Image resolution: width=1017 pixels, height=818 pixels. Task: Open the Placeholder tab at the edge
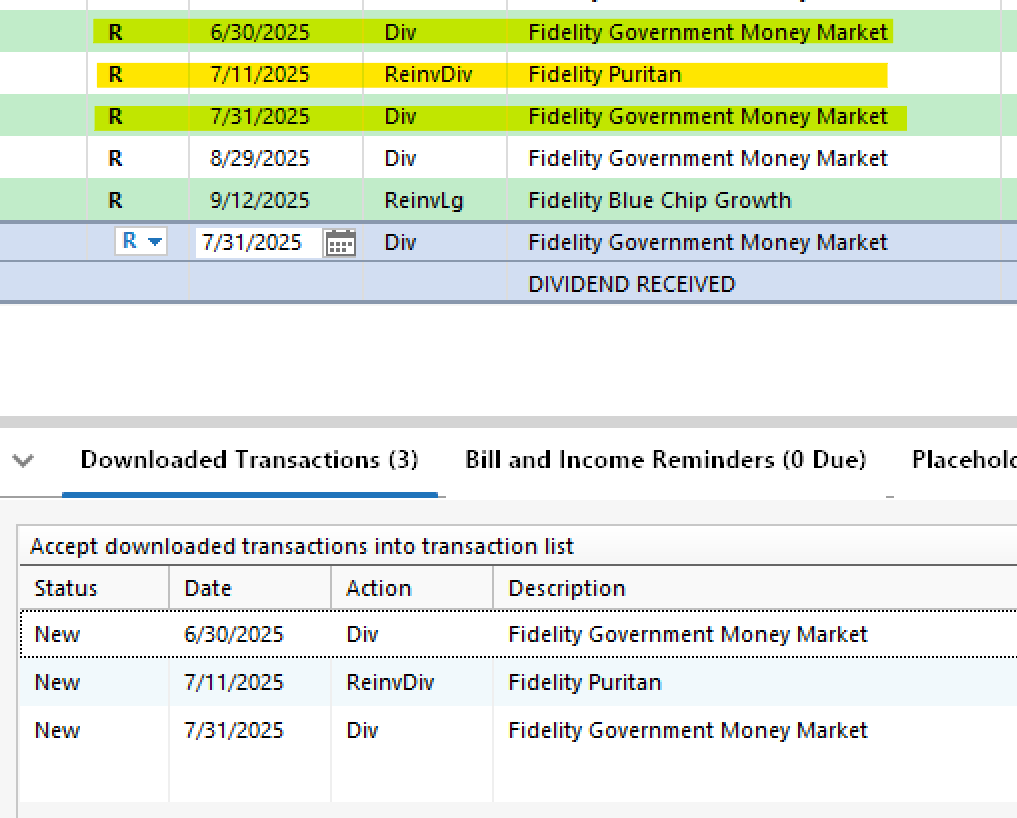click(964, 460)
